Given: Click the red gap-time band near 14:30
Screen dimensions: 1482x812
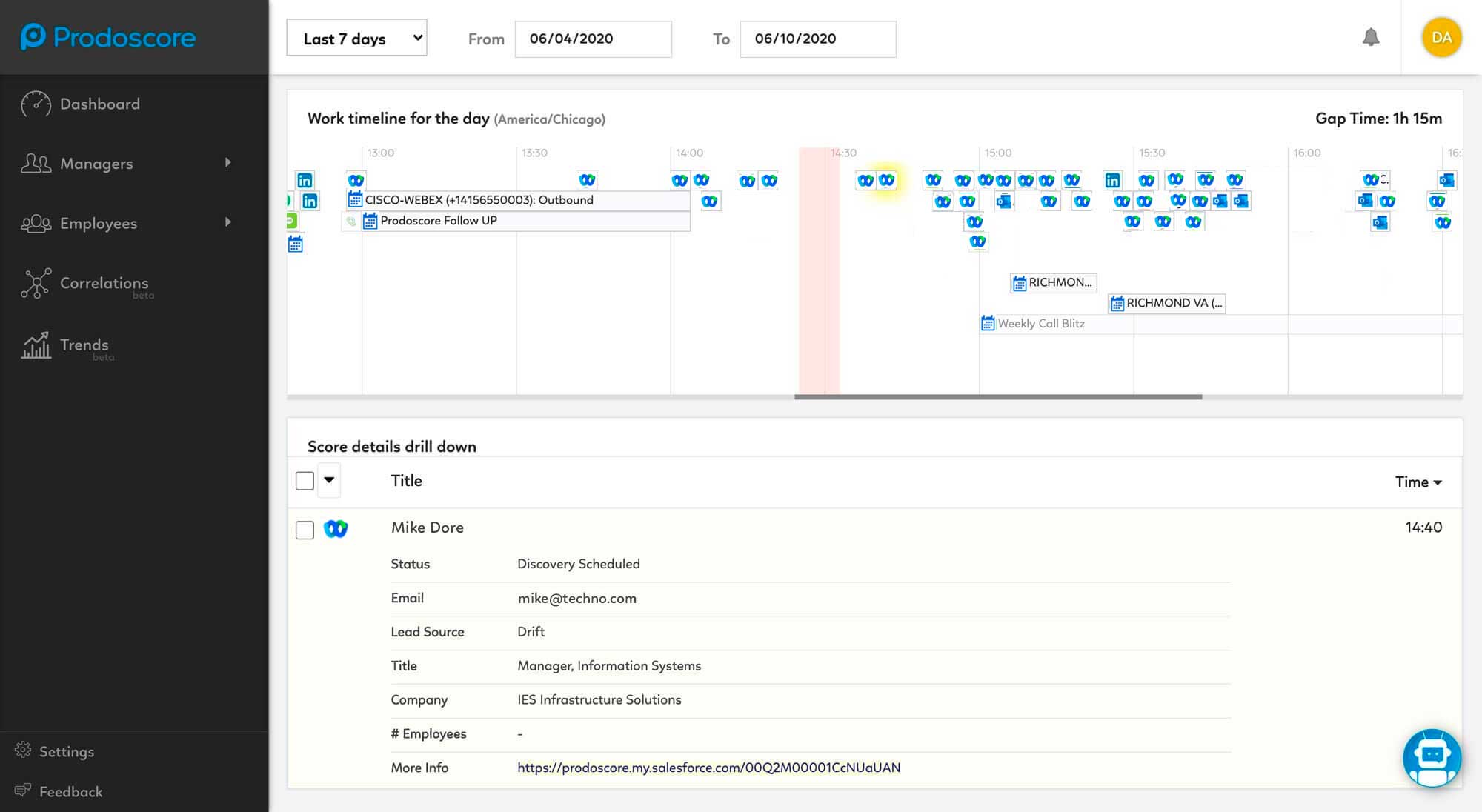Looking at the screenshot, I should click(x=819, y=270).
